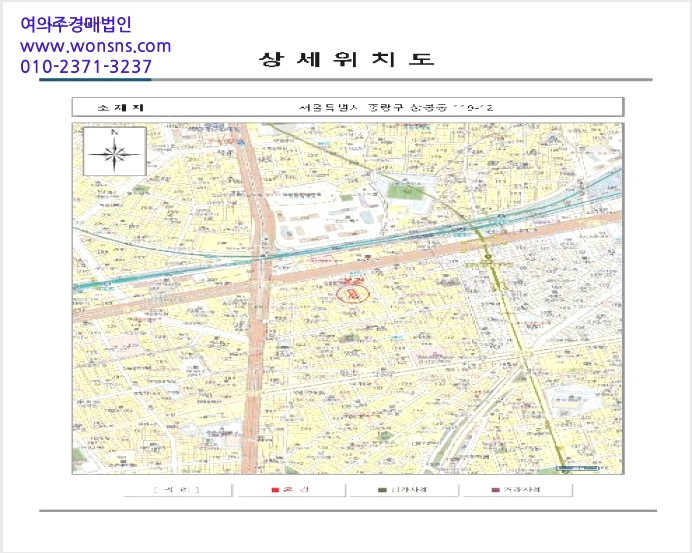Click the green park area on the map
This screenshot has height=553, width=692.
click(406, 192)
